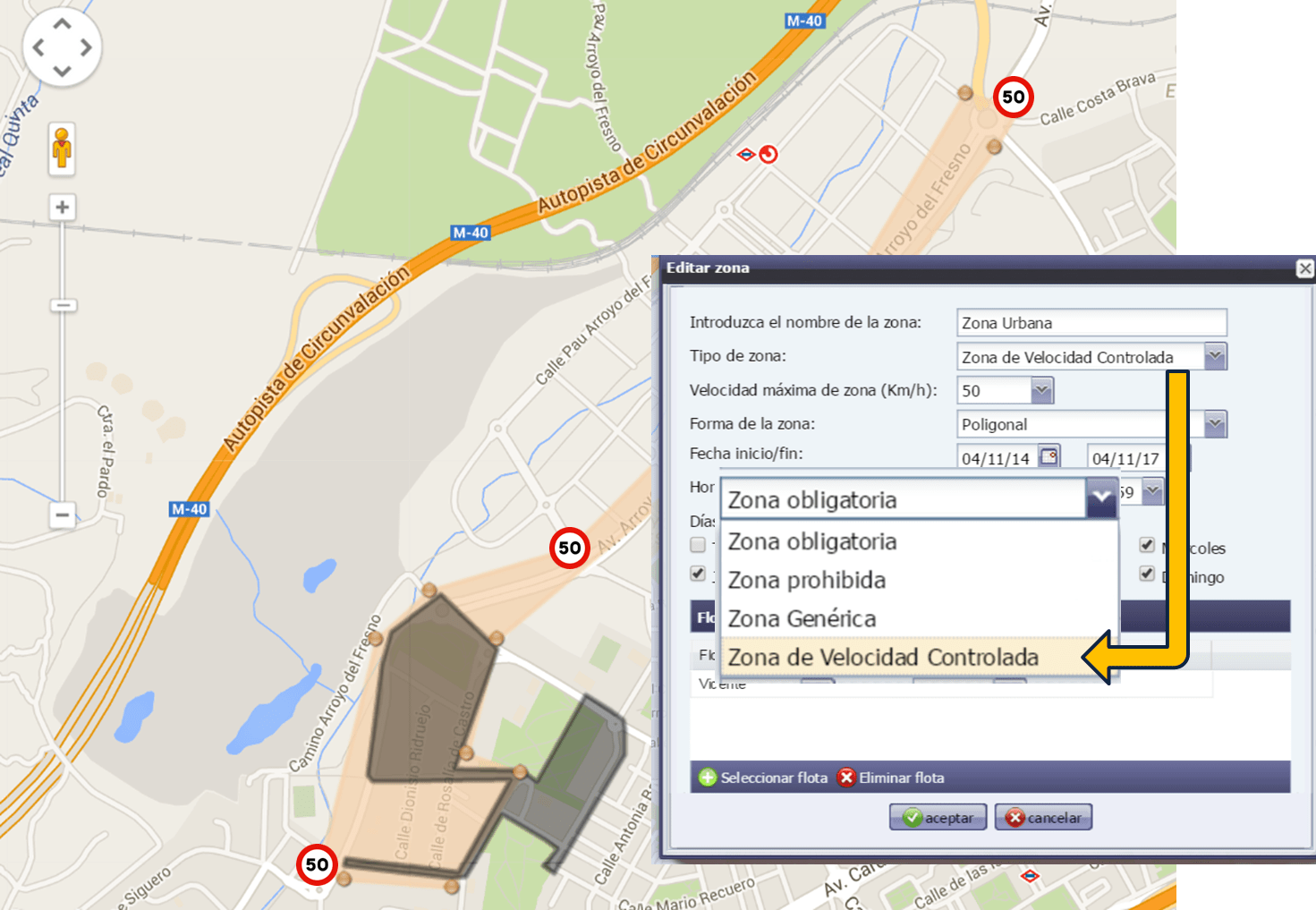Viewport: 1316px width, 910px height.
Task: Pan the map right with the right arrow
Action: tap(86, 47)
